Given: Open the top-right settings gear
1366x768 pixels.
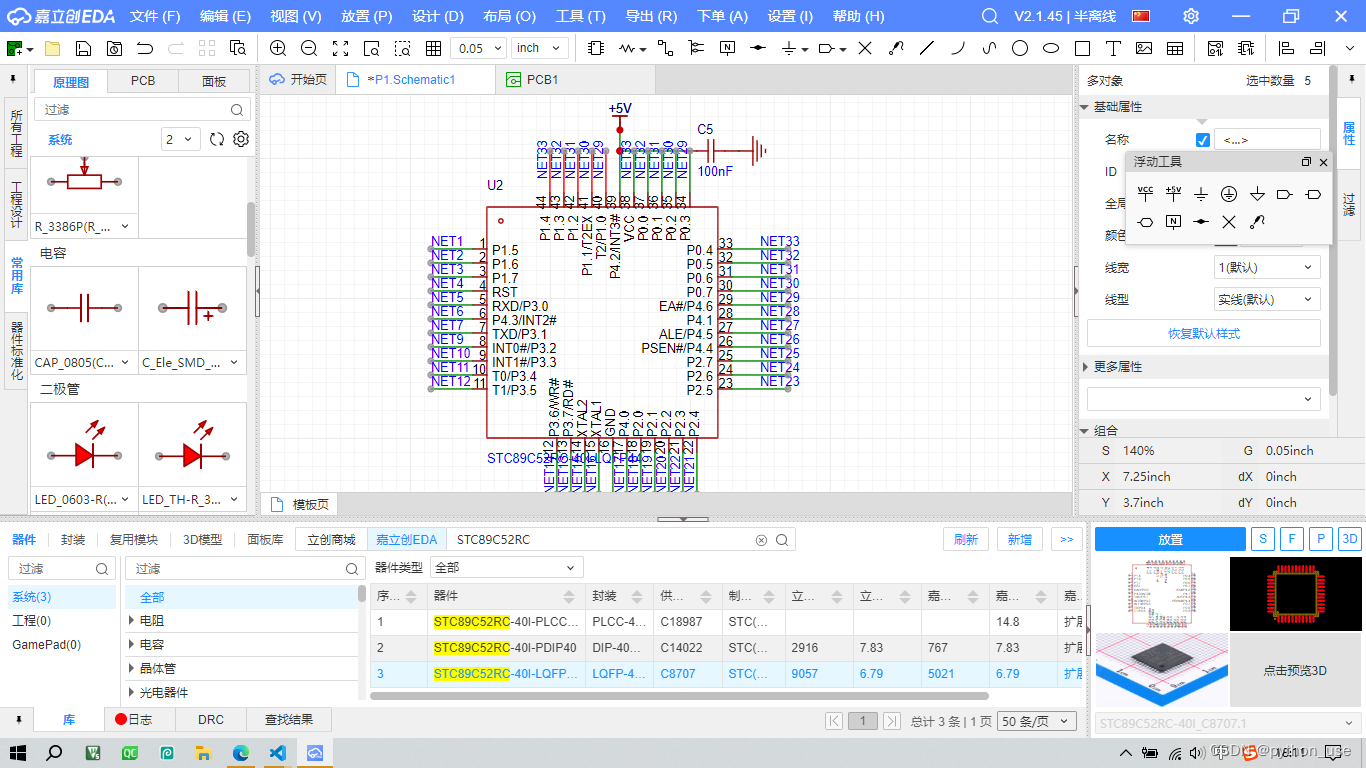Looking at the screenshot, I should (1191, 16).
